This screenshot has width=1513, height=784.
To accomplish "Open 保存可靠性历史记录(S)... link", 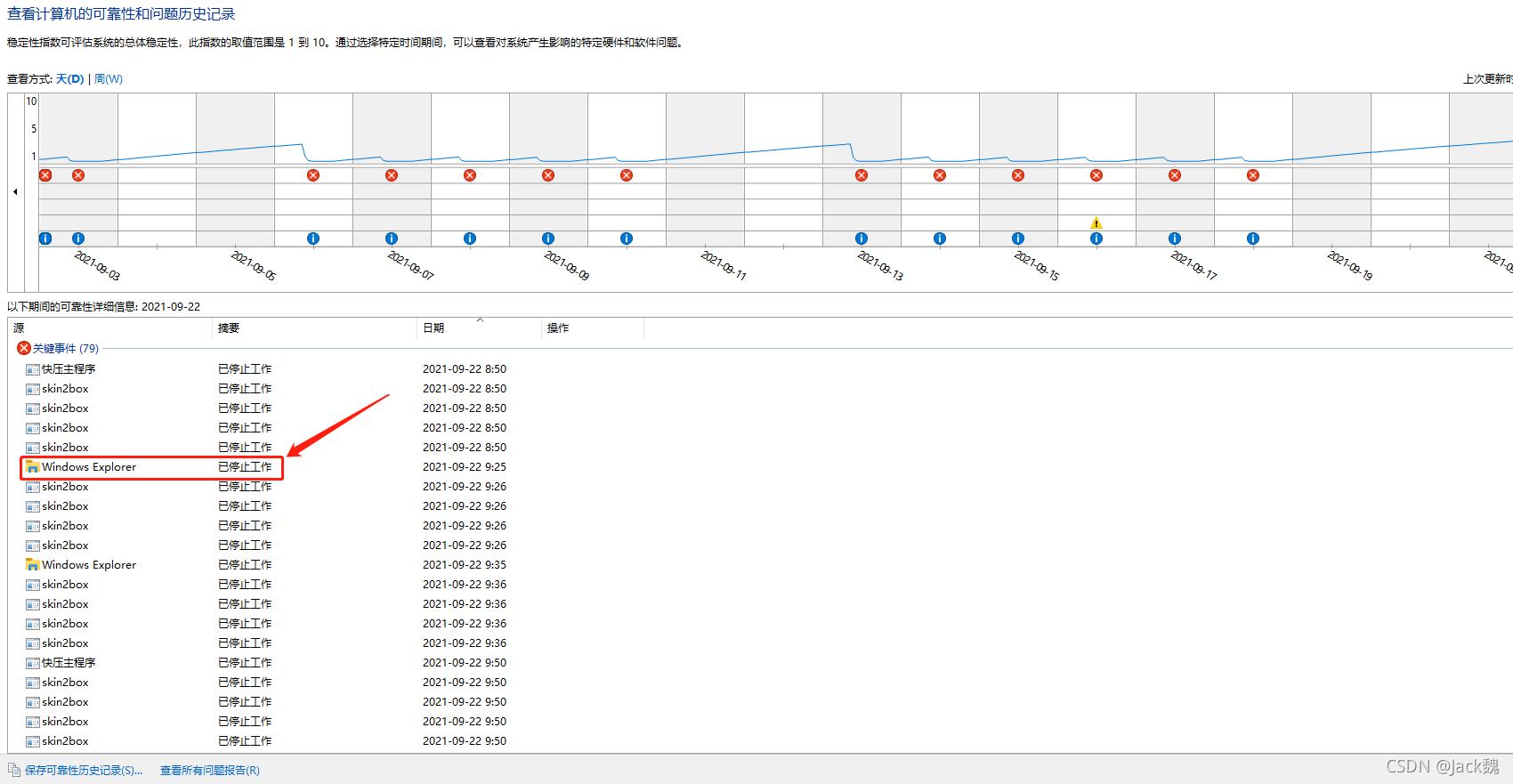I will point(84,771).
